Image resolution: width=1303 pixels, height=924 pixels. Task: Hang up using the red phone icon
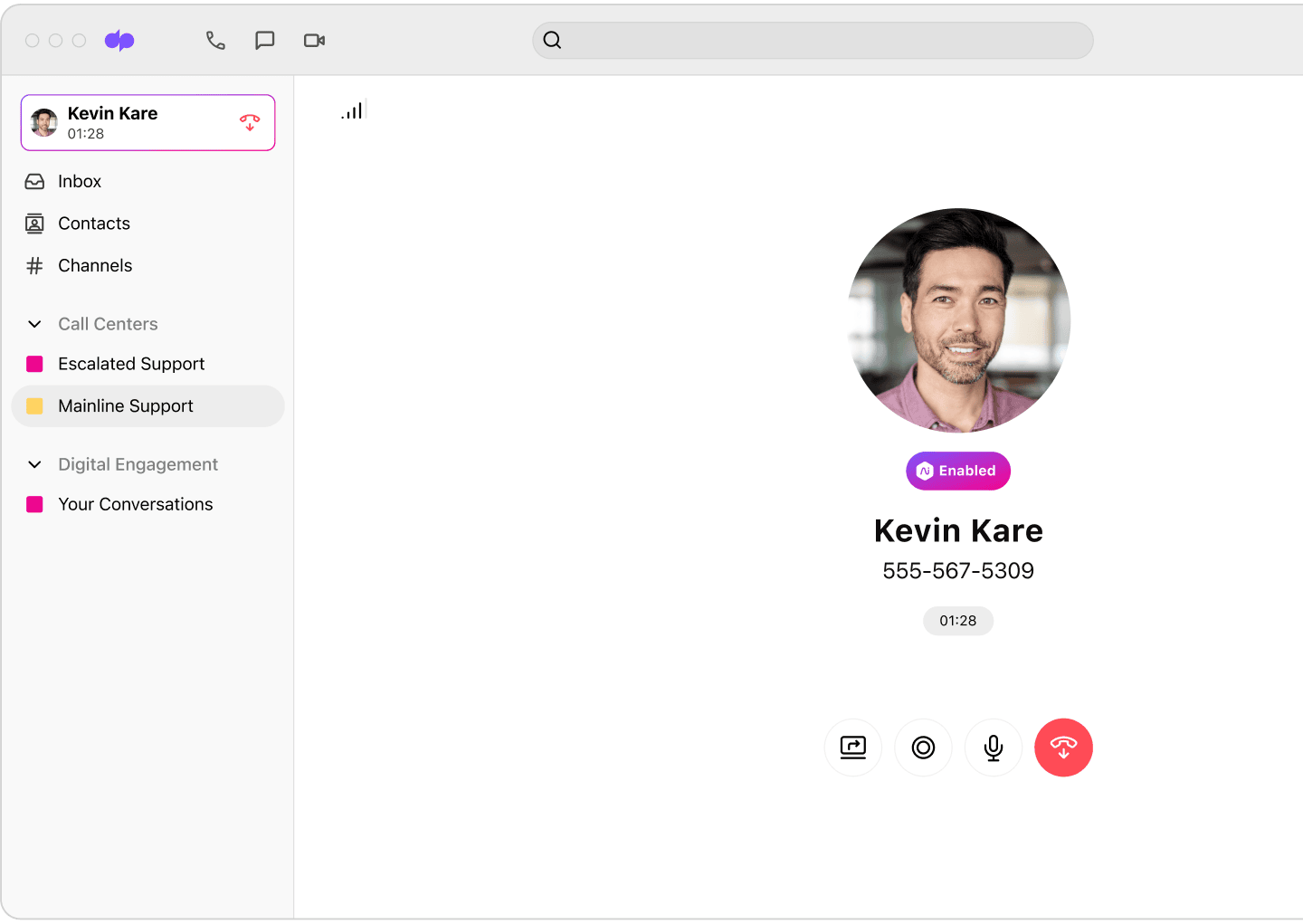pos(1063,748)
